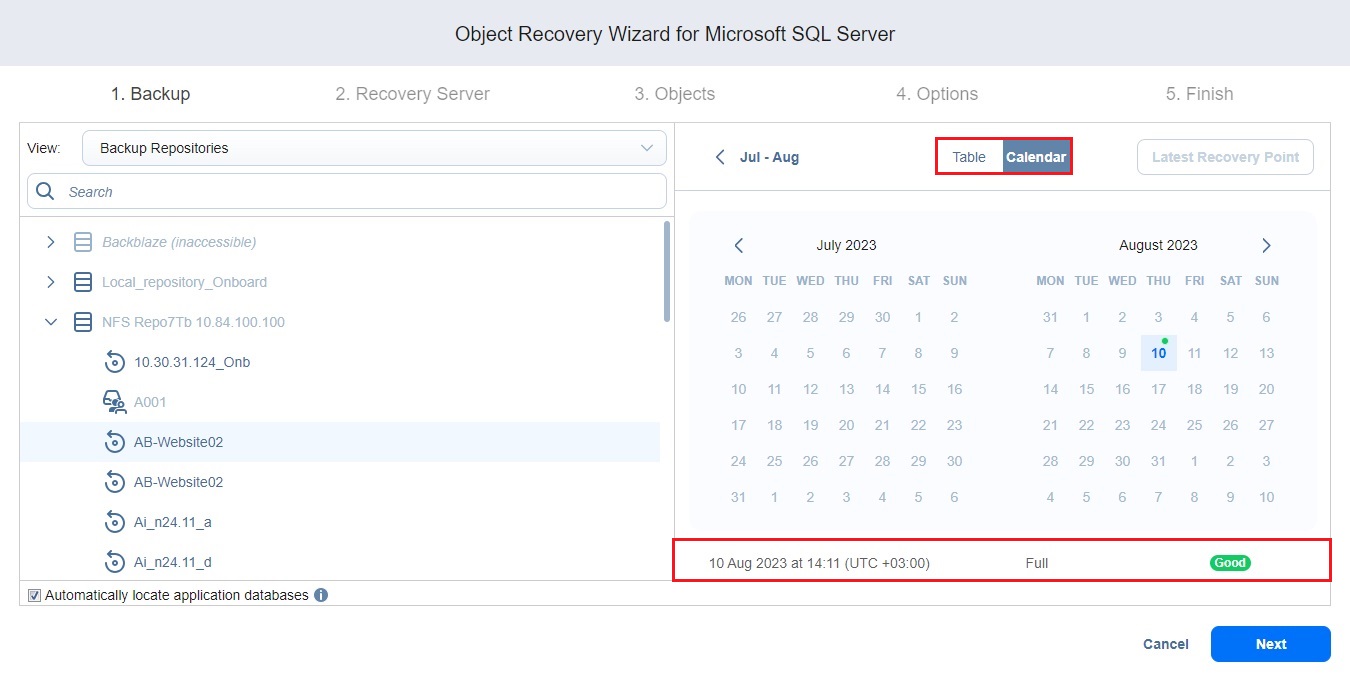Collapse the NFS Repo7Tb repository node

(51, 322)
